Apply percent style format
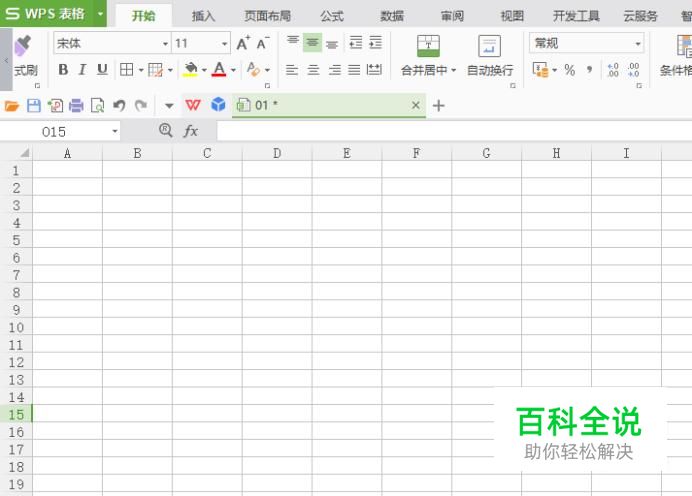The height and width of the screenshot is (496, 692). pos(570,70)
